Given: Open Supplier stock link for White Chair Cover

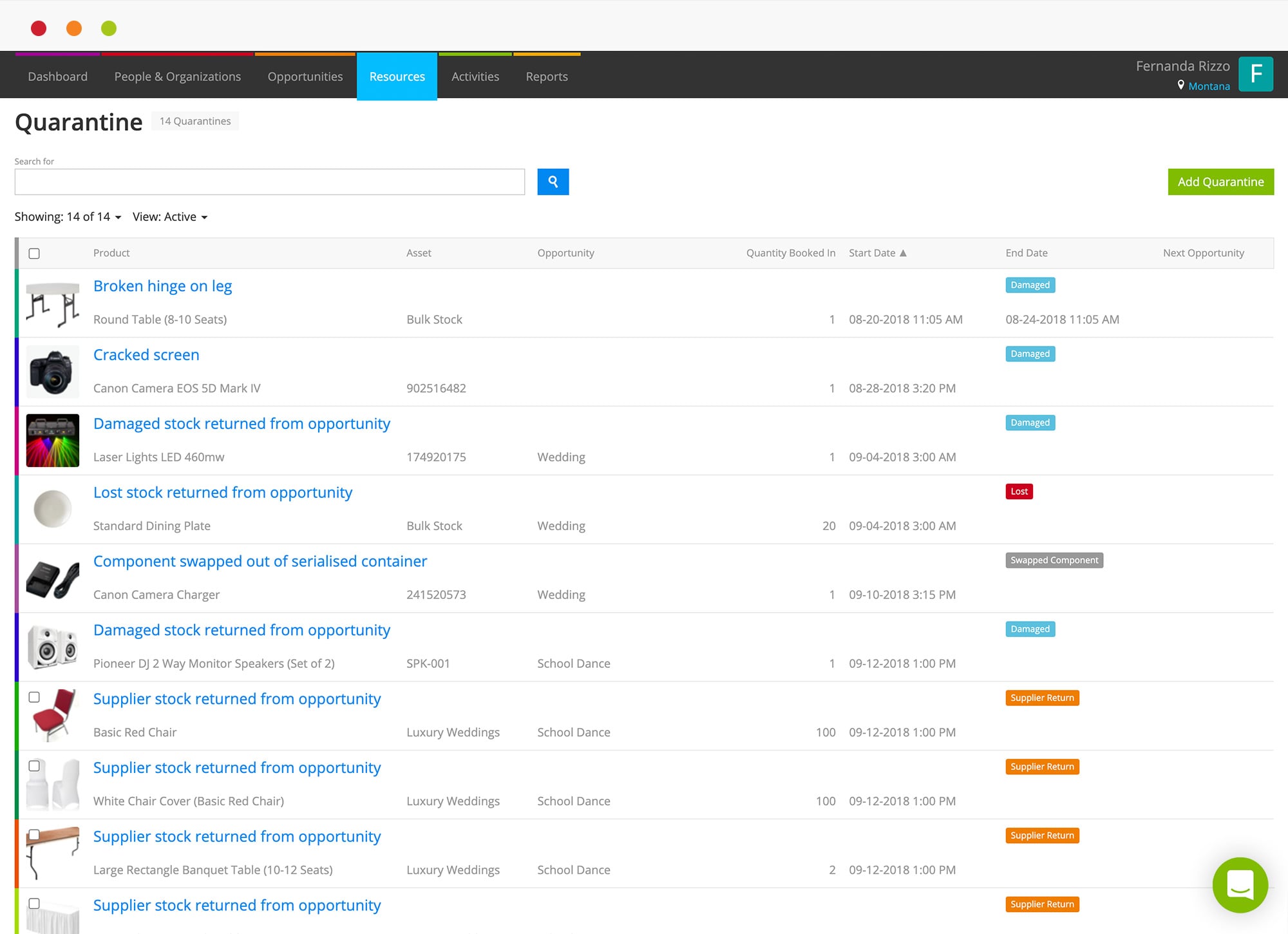Looking at the screenshot, I should pyautogui.click(x=237, y=768).
